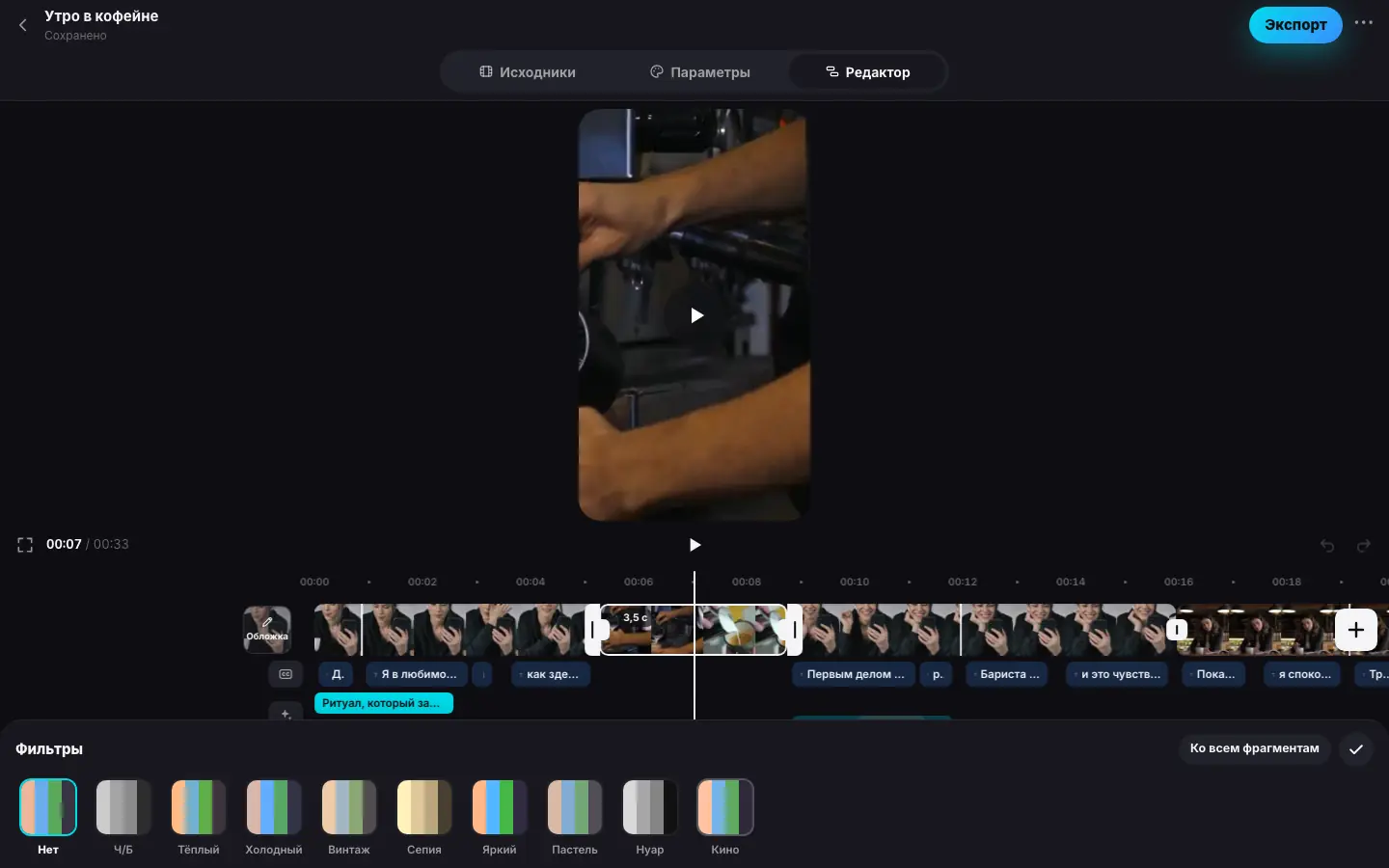Toggle fullscreen preview mode
The image size is (1389, 868).
pyautogui.click(x=25, y=545)
